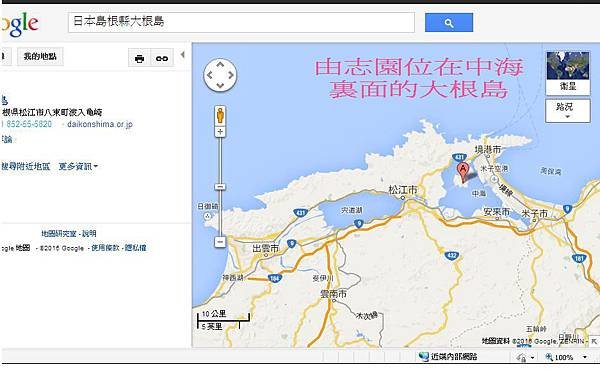
Task: Click the 地圖資料 ©2016 Google attribution
Action: click(532, 341)
